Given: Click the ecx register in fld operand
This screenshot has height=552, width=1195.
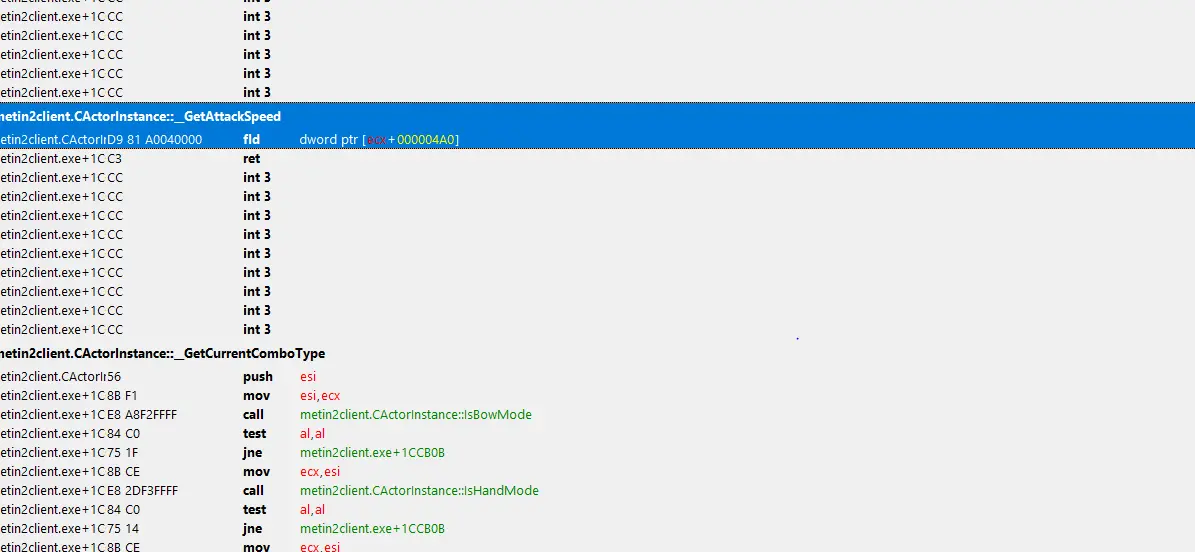Looking at the screenshot, I should pyautogui.click(x=376, y=140).
